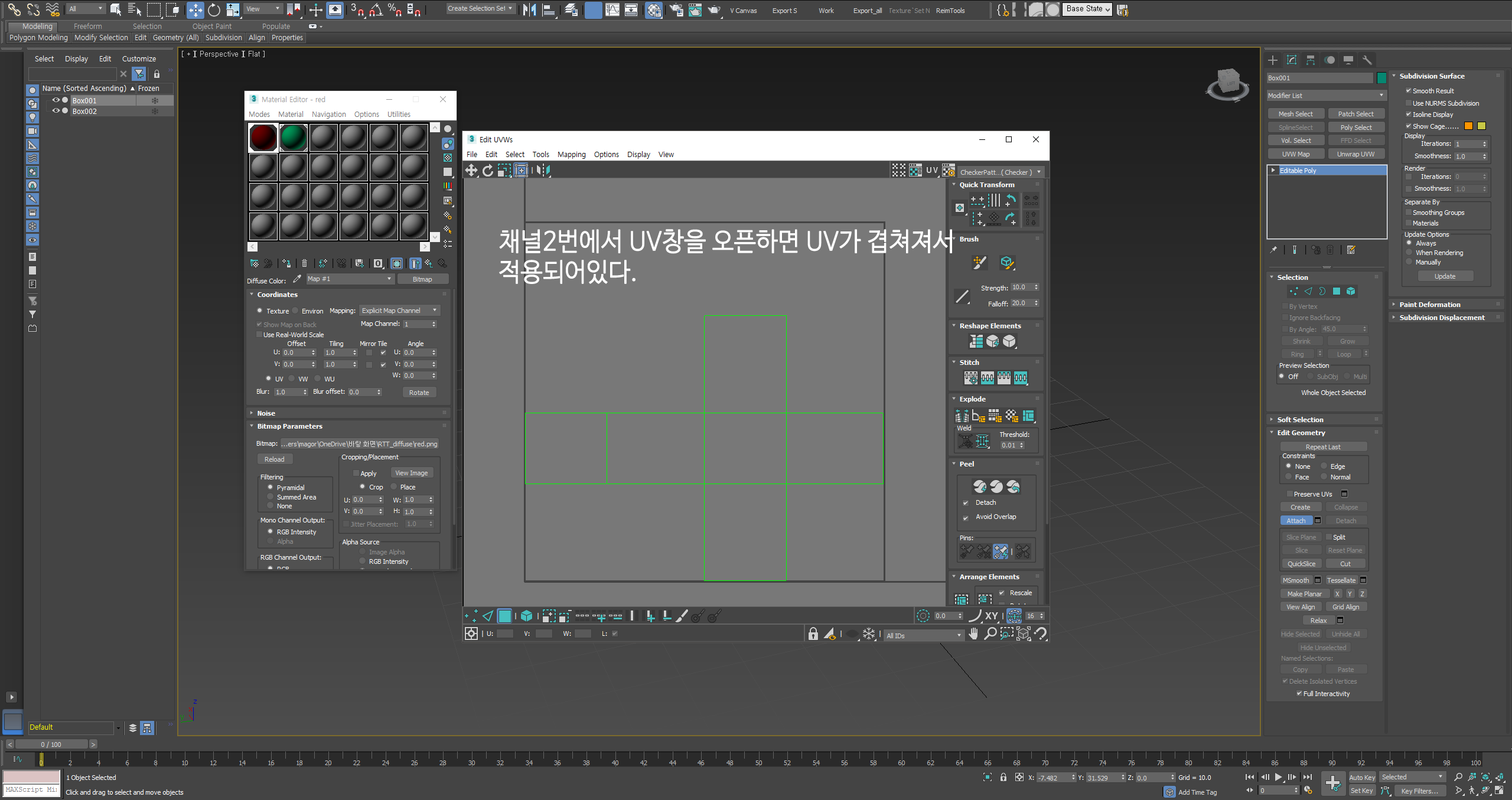Select the Environ radio button
Viewport: 1512px width, 800px height.
[x=295, y=311]
